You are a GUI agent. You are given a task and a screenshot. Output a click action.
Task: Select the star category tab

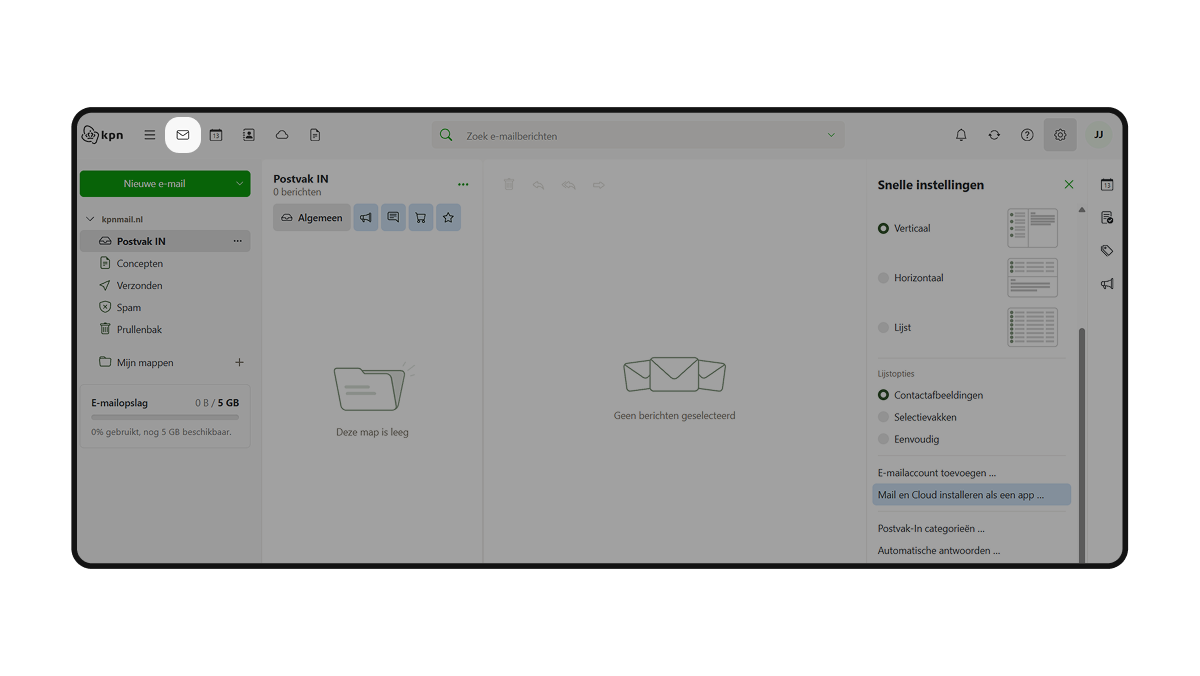pos(448,218)
